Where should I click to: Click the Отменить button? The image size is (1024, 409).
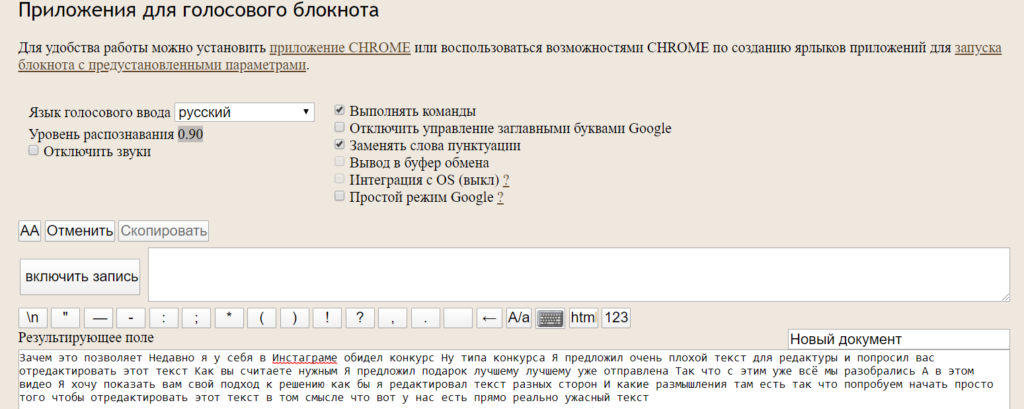pos(80,231)
